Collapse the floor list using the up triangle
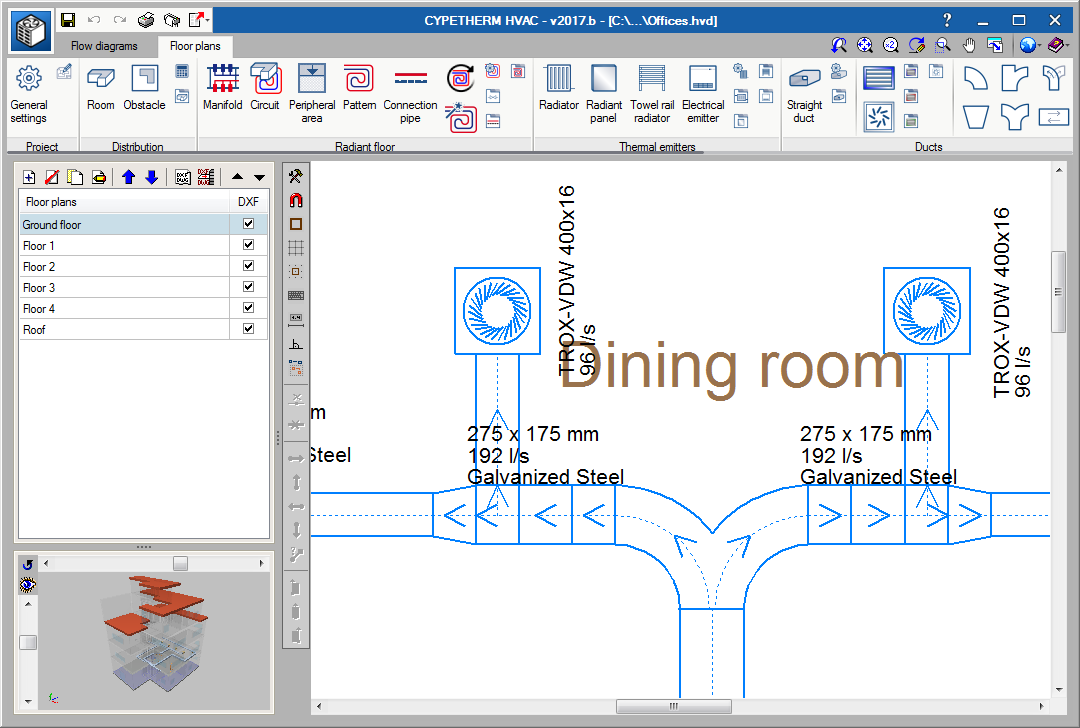 click(237, 177)
